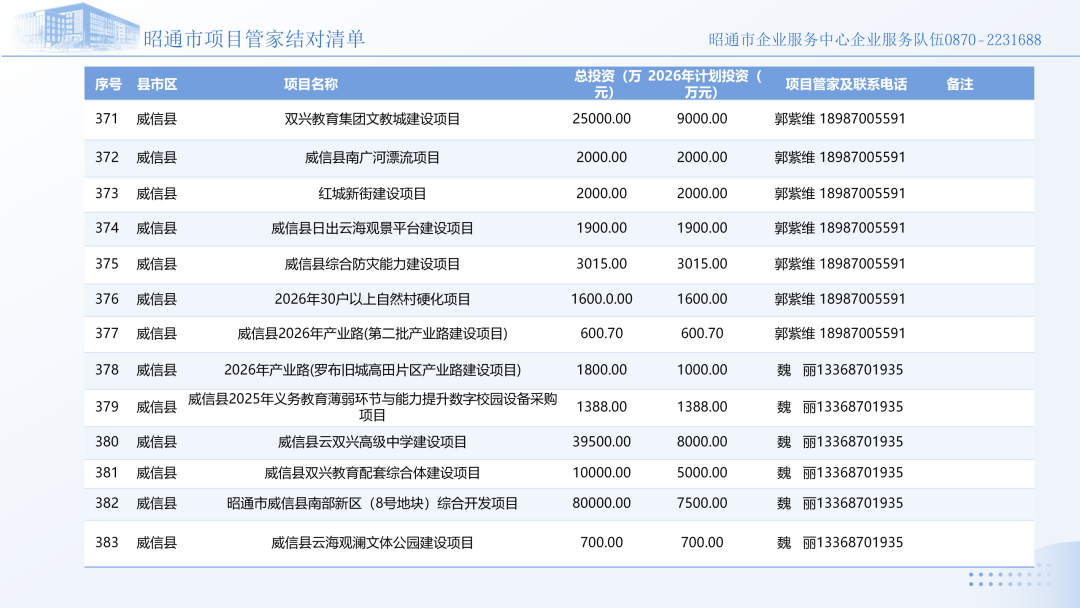Select the service hotline text 0870-2231688
Viewport: 1080px width, 608px height.
(993, 40)
